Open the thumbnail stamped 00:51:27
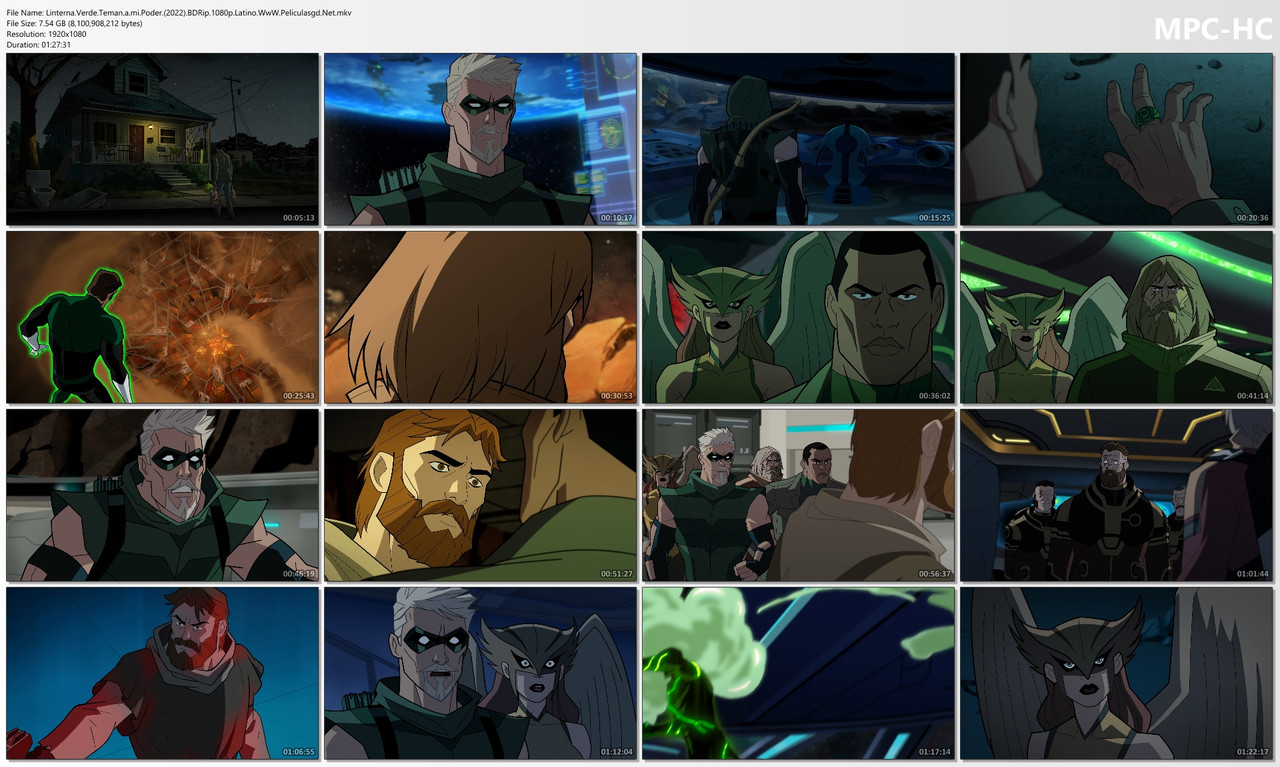The image size is (1280, 767). 480,495
